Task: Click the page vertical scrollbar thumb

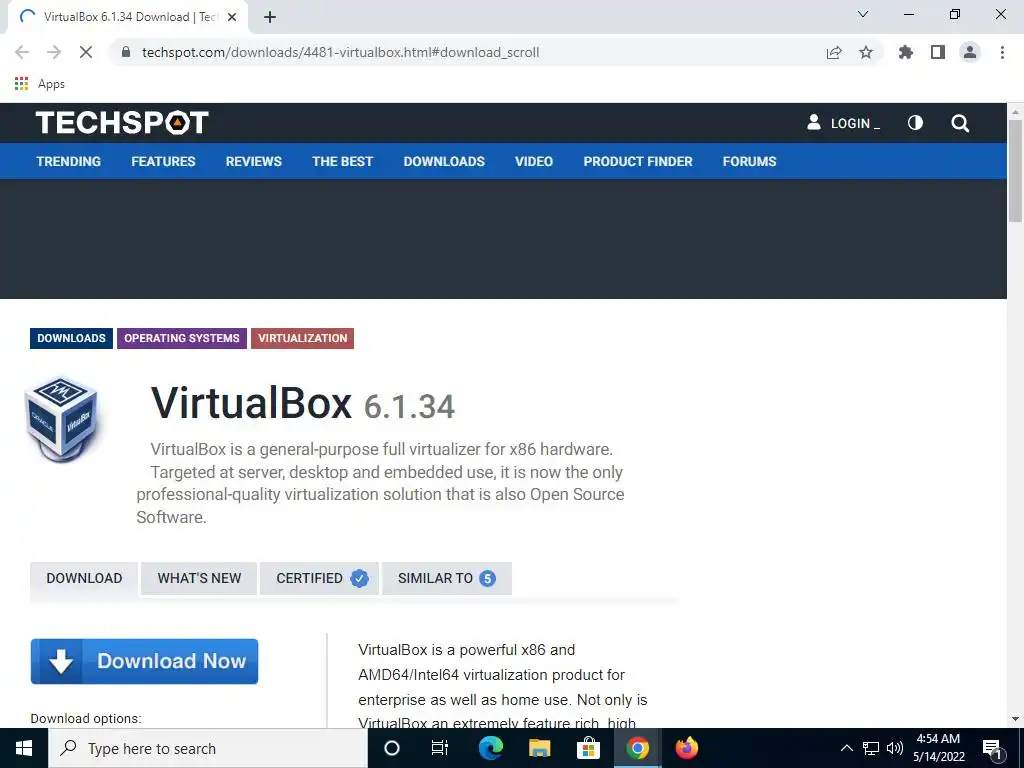Action: coord(1015,170)
